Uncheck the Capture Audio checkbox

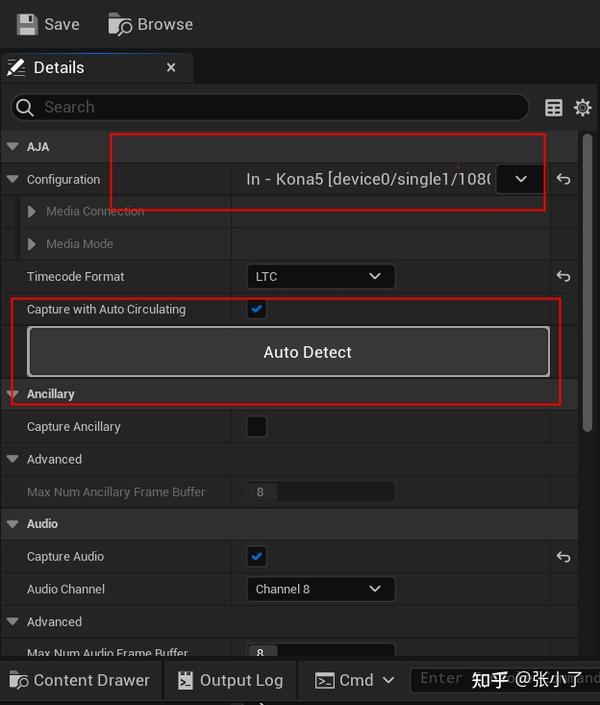point(257,557)
